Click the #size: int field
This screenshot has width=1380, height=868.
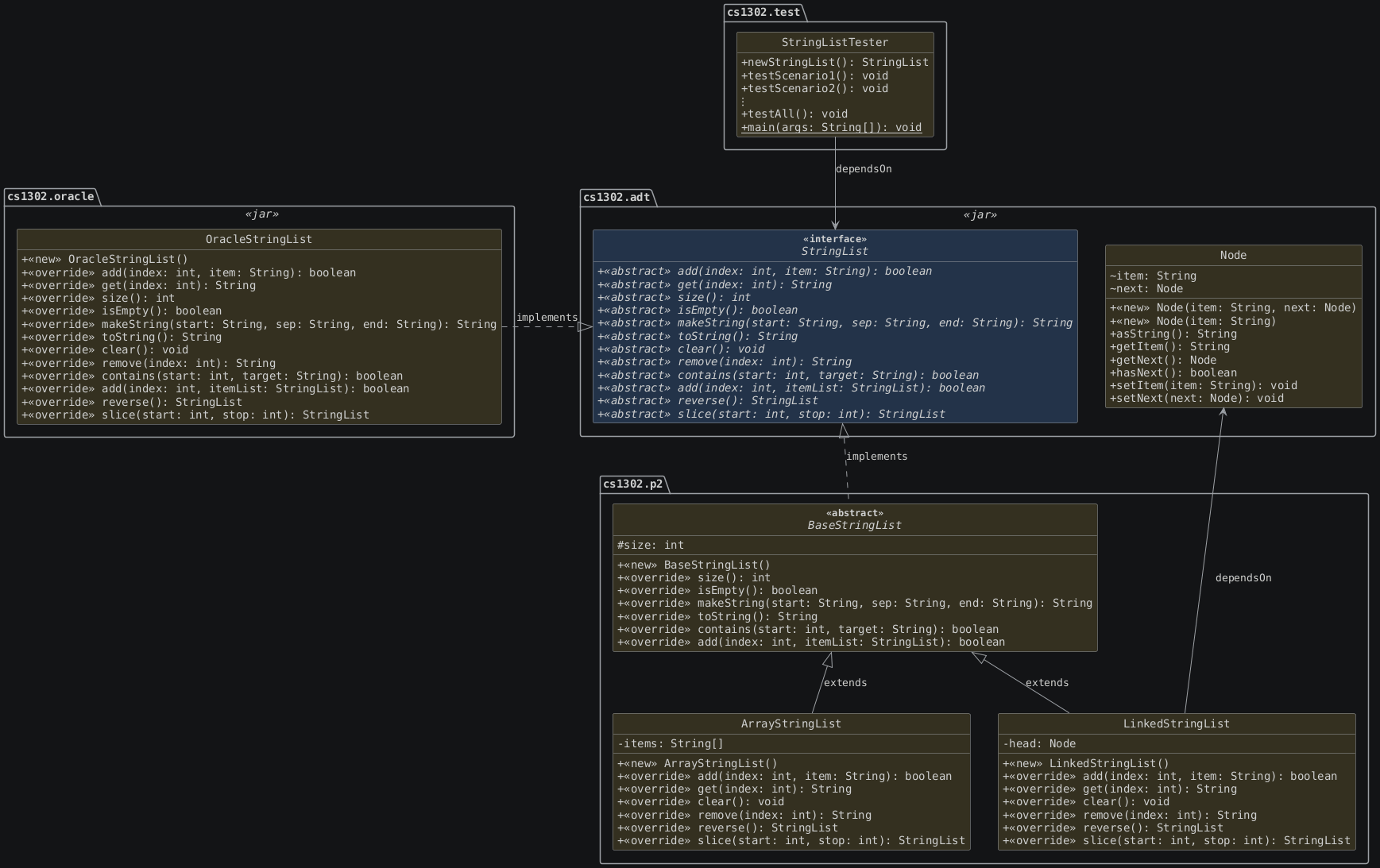651,545
